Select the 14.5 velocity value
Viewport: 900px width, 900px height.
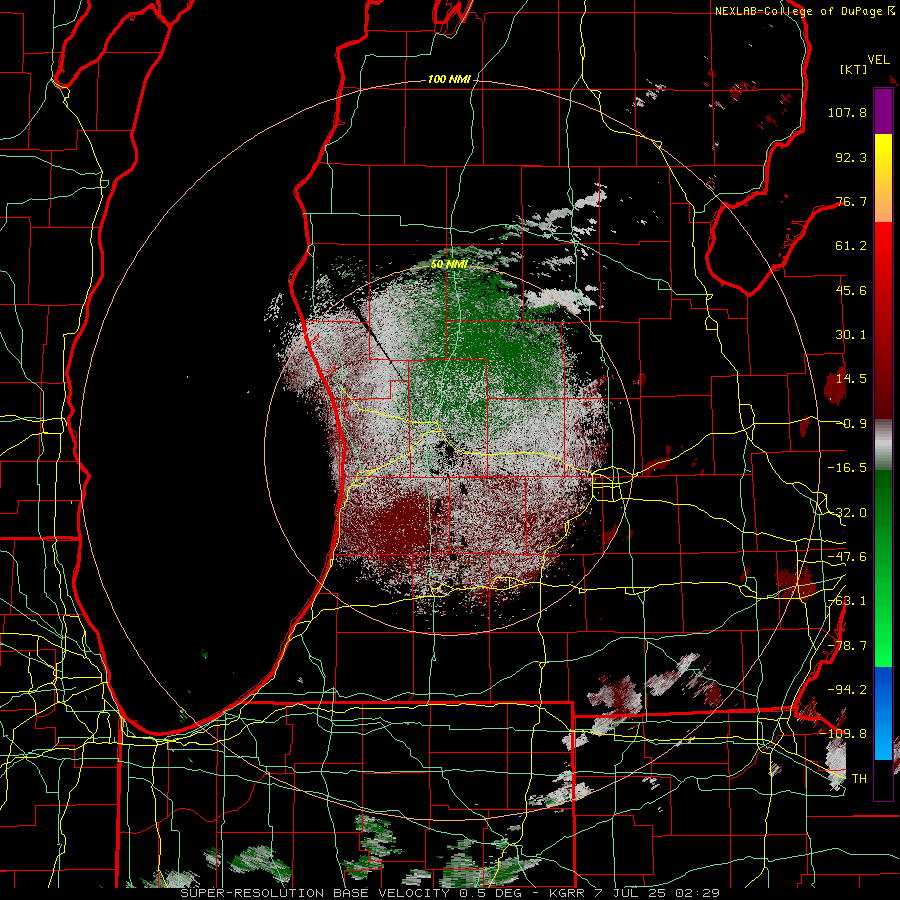(x=851, y=379)
